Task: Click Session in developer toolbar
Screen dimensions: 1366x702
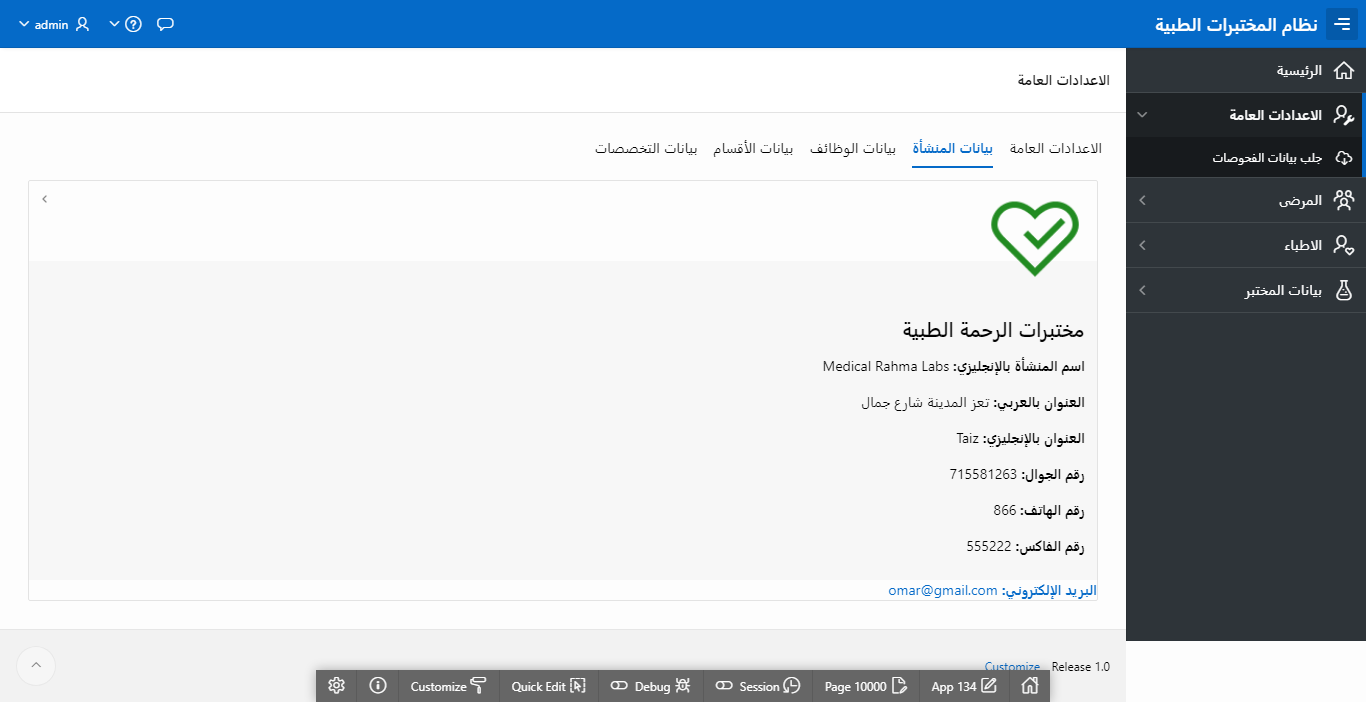Action: click(758, 686)
